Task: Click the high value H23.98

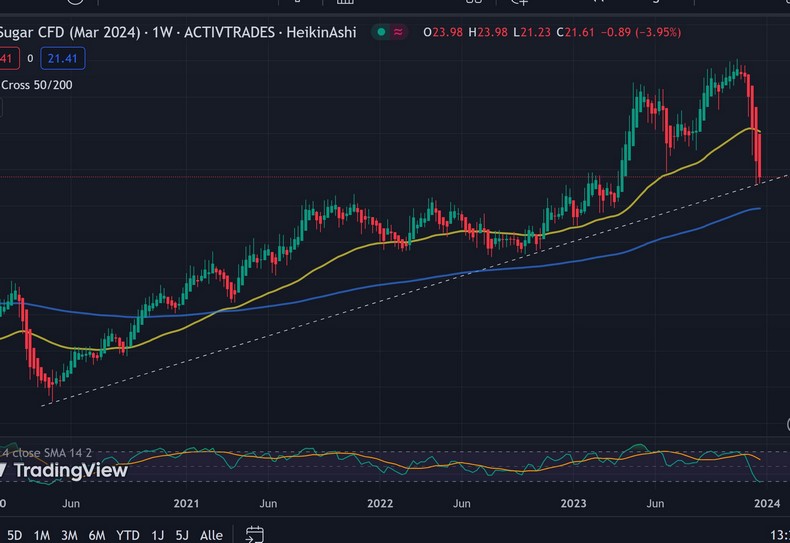Action: (488, 32)
